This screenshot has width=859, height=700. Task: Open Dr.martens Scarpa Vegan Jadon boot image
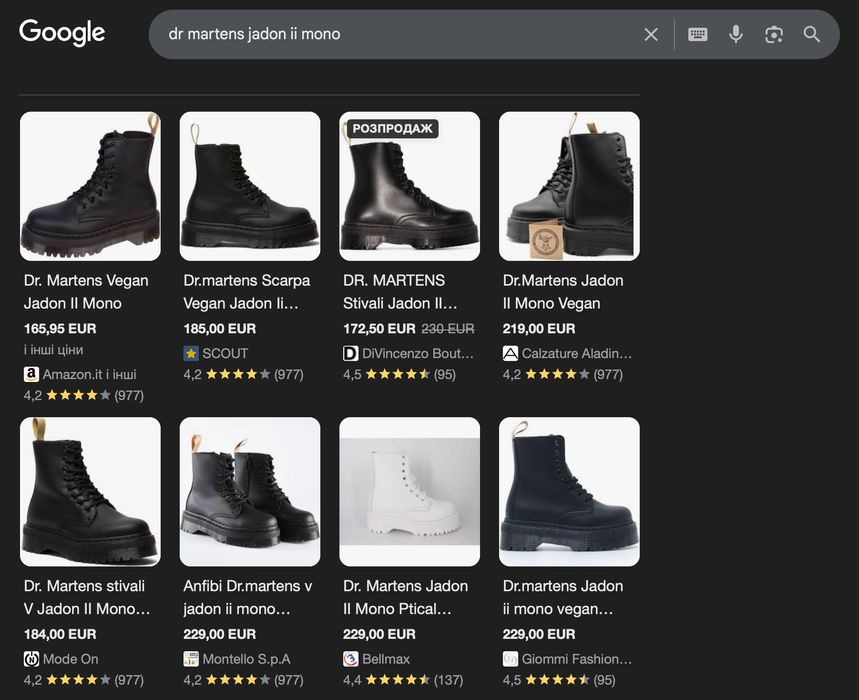[250, 186]
